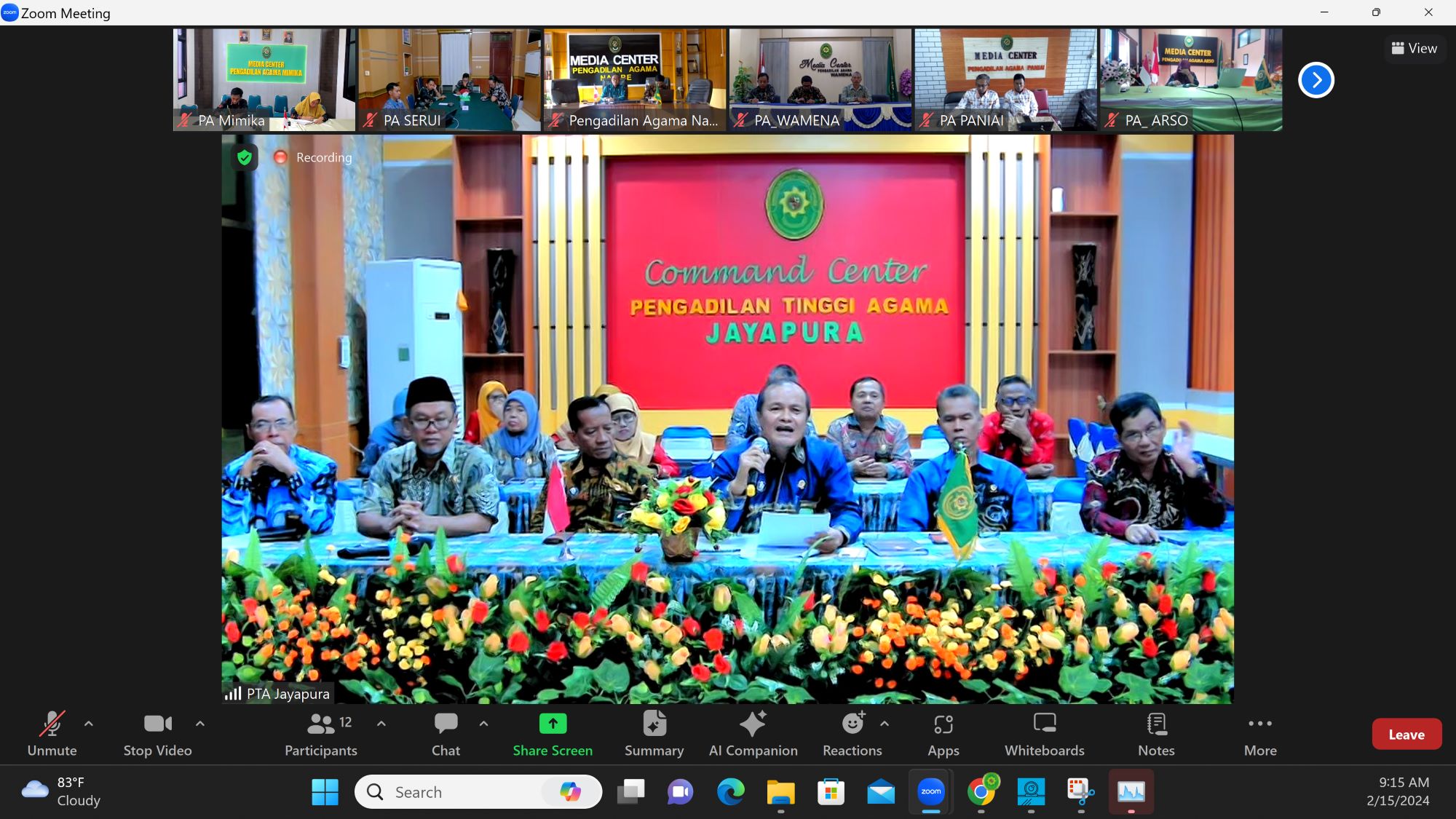
Task: Open the purple chat app on taskbar
Action: click(x=680, y=792)
